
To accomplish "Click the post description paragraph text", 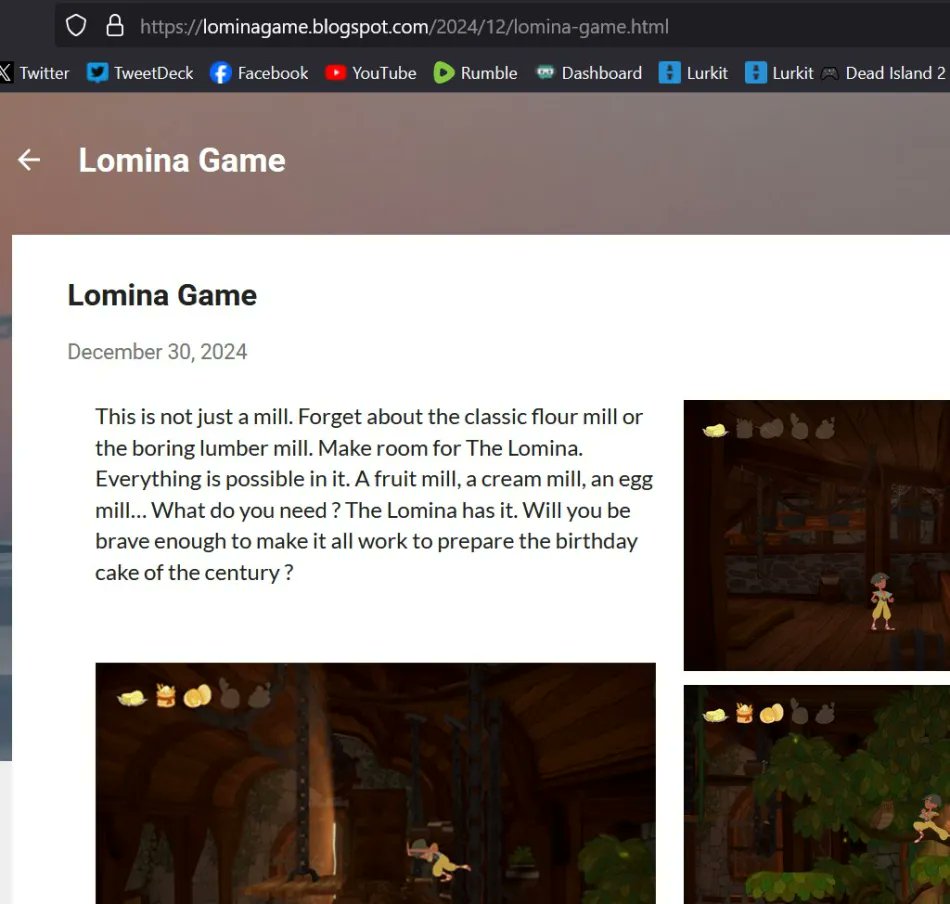I will (374, 494).
